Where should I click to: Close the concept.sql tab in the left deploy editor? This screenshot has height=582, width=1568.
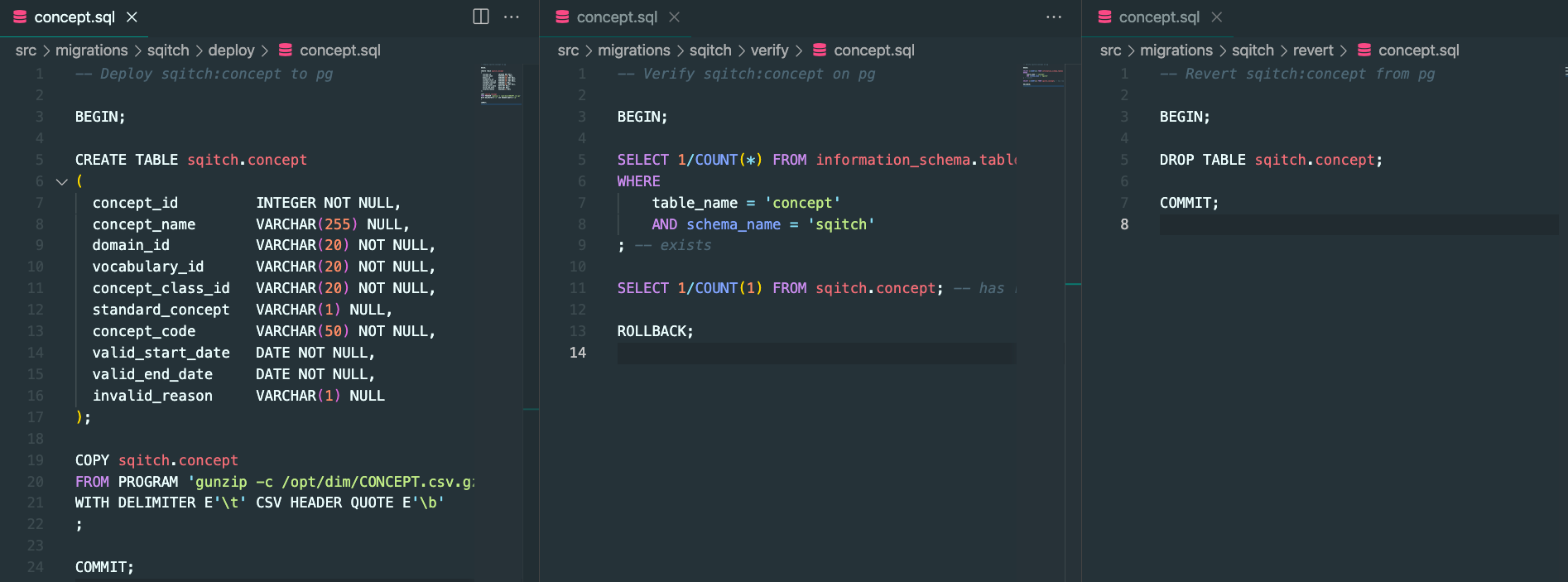[132, 17]
